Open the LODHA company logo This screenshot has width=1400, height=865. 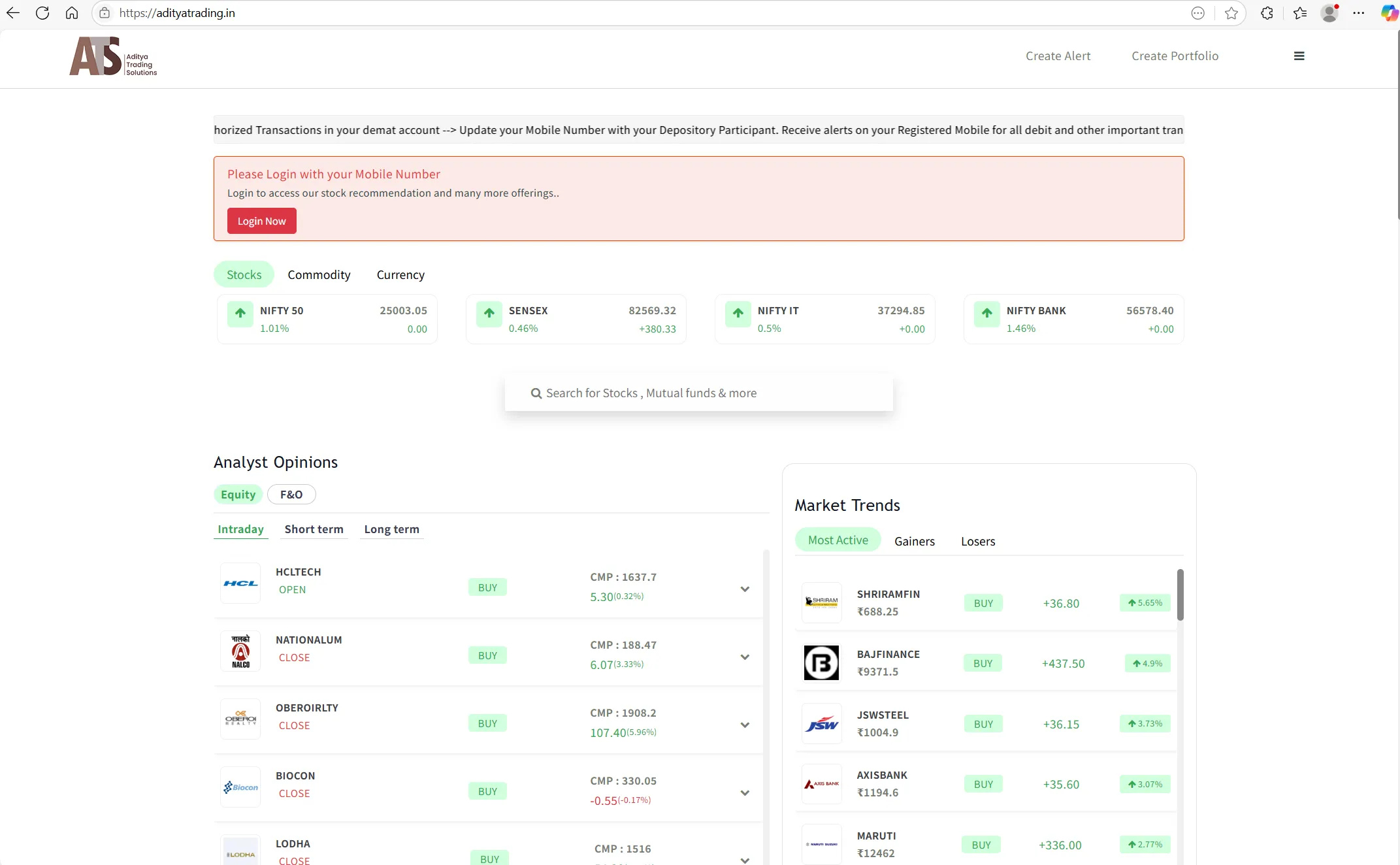click(x=240, y=850)
